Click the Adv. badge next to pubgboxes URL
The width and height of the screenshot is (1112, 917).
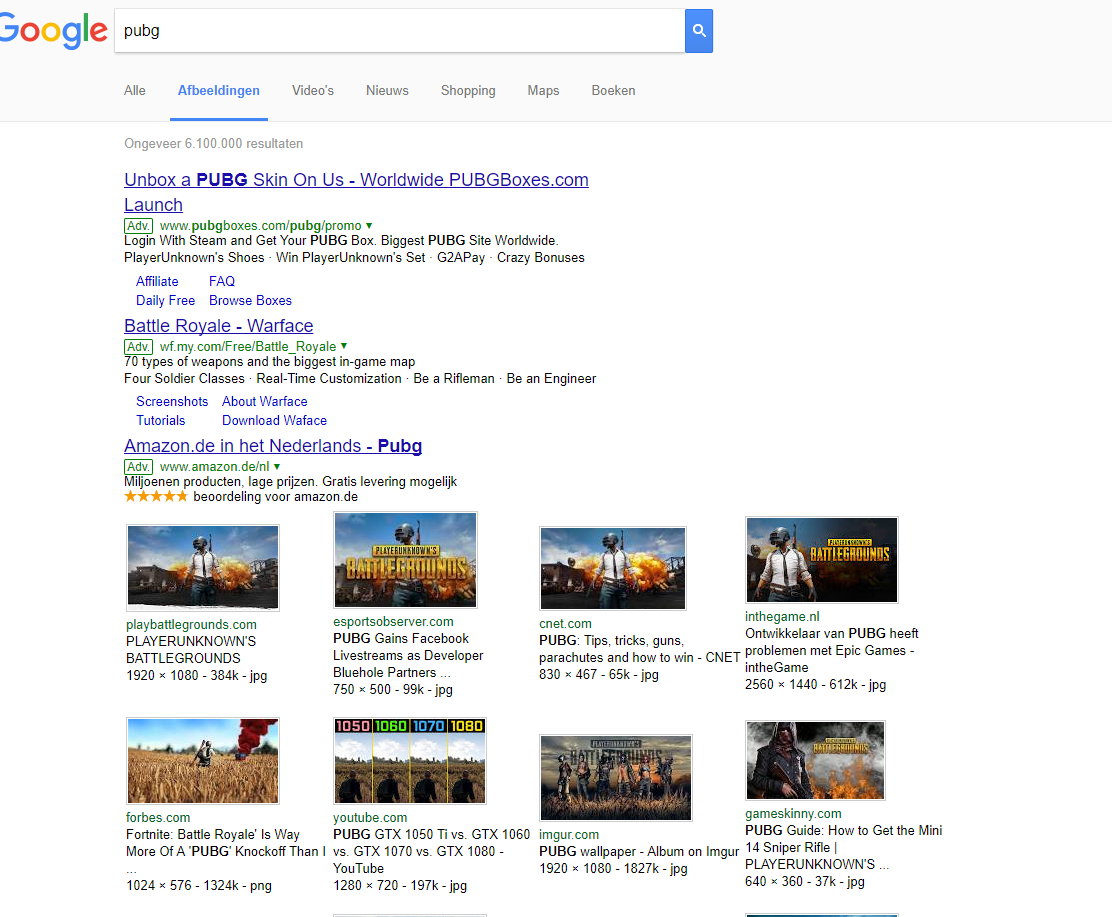[138, 226]
